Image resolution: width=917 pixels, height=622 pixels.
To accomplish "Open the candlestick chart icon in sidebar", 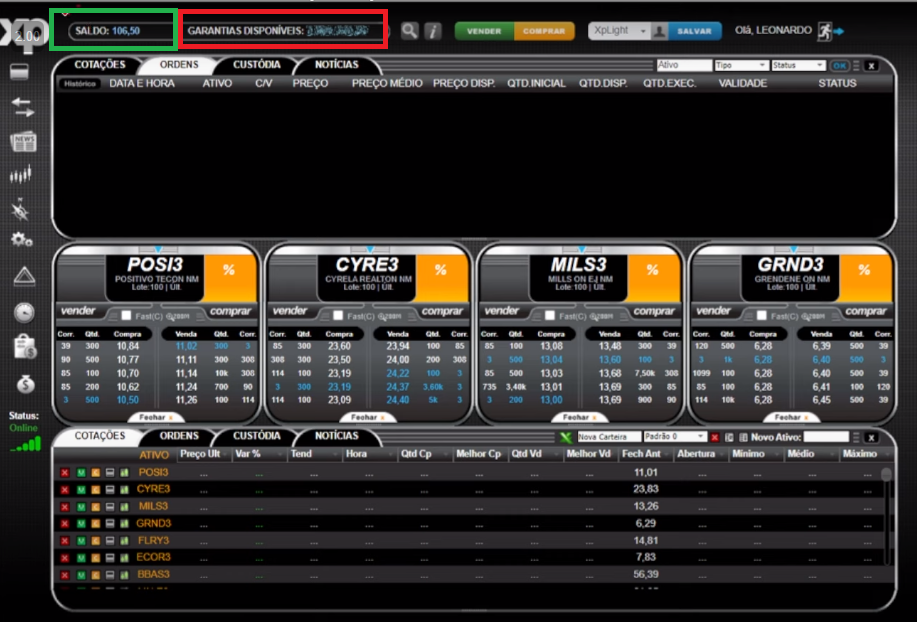I will [x=22, y=175].
